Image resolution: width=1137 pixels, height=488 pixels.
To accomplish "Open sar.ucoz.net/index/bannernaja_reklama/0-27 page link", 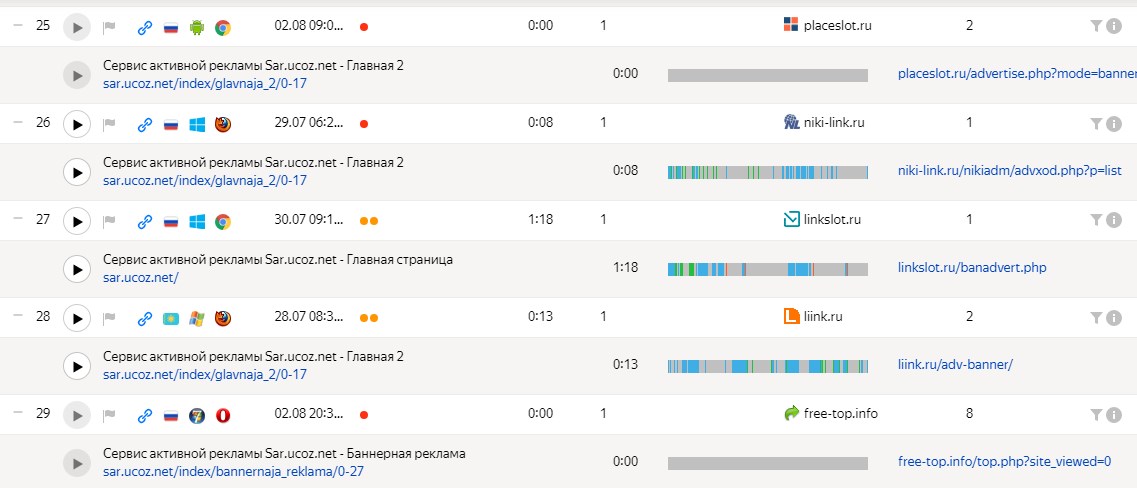I will tap(233, 471).
